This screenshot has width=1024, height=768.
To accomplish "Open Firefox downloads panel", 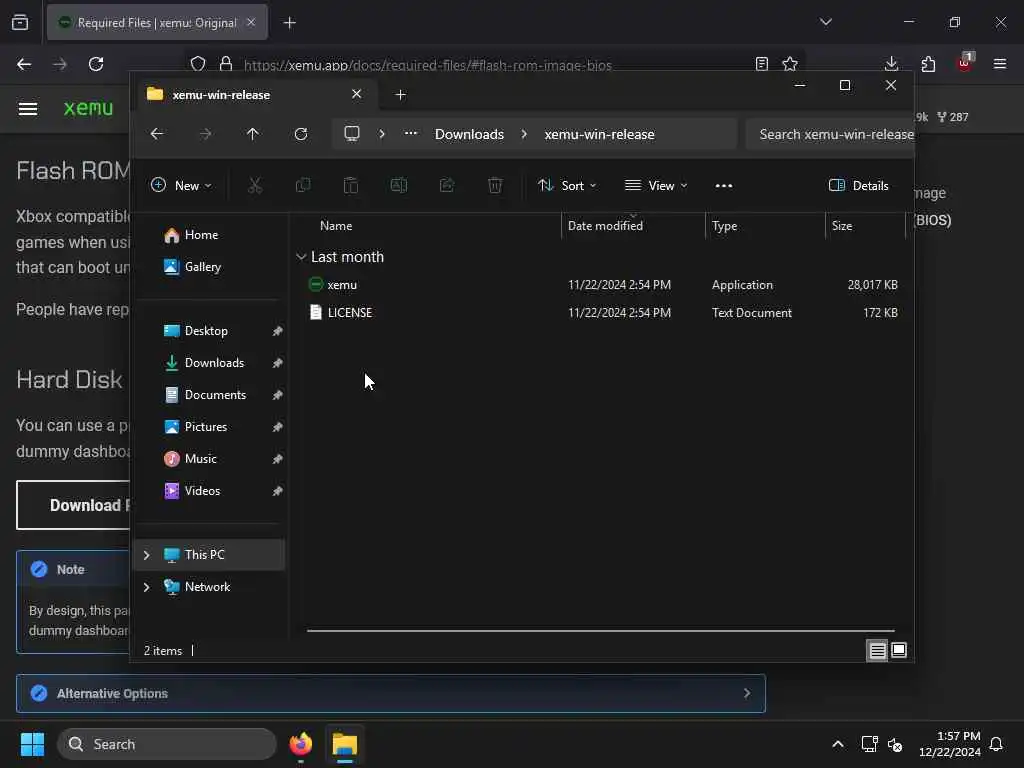I will [x=891, y=64].
